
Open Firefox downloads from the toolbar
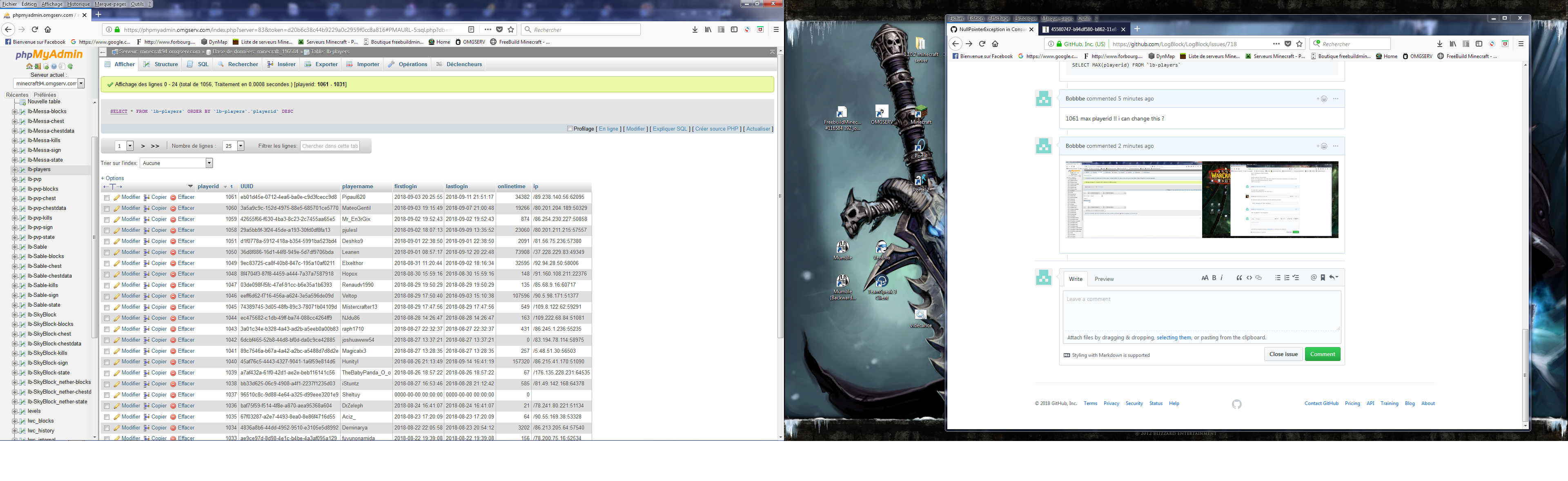[x=695, y=29]
